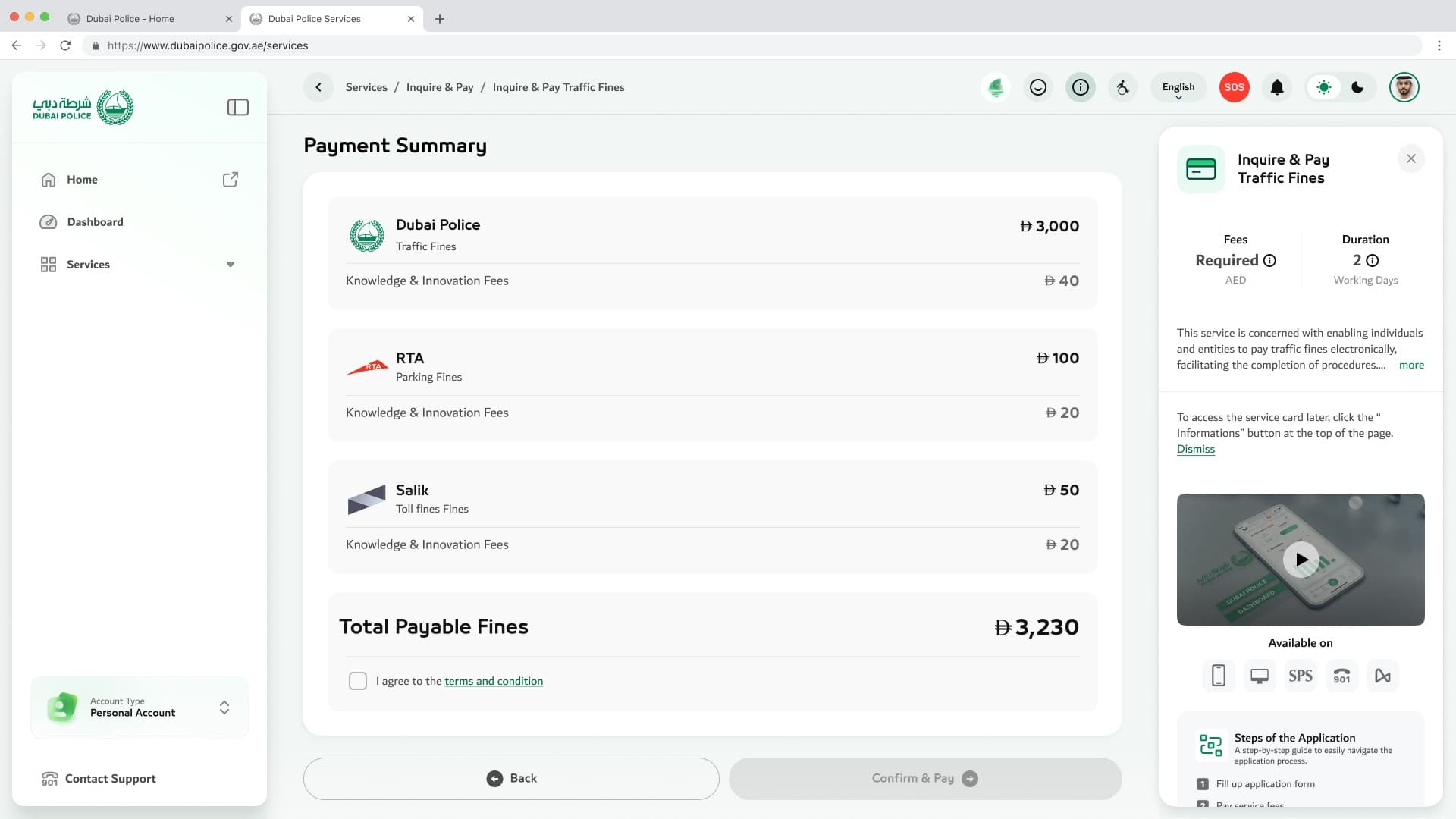The width and height of the screenshot is (1456, 819).
Task: Close the Inquire & Pay service card
Action: coord(1411,158)
